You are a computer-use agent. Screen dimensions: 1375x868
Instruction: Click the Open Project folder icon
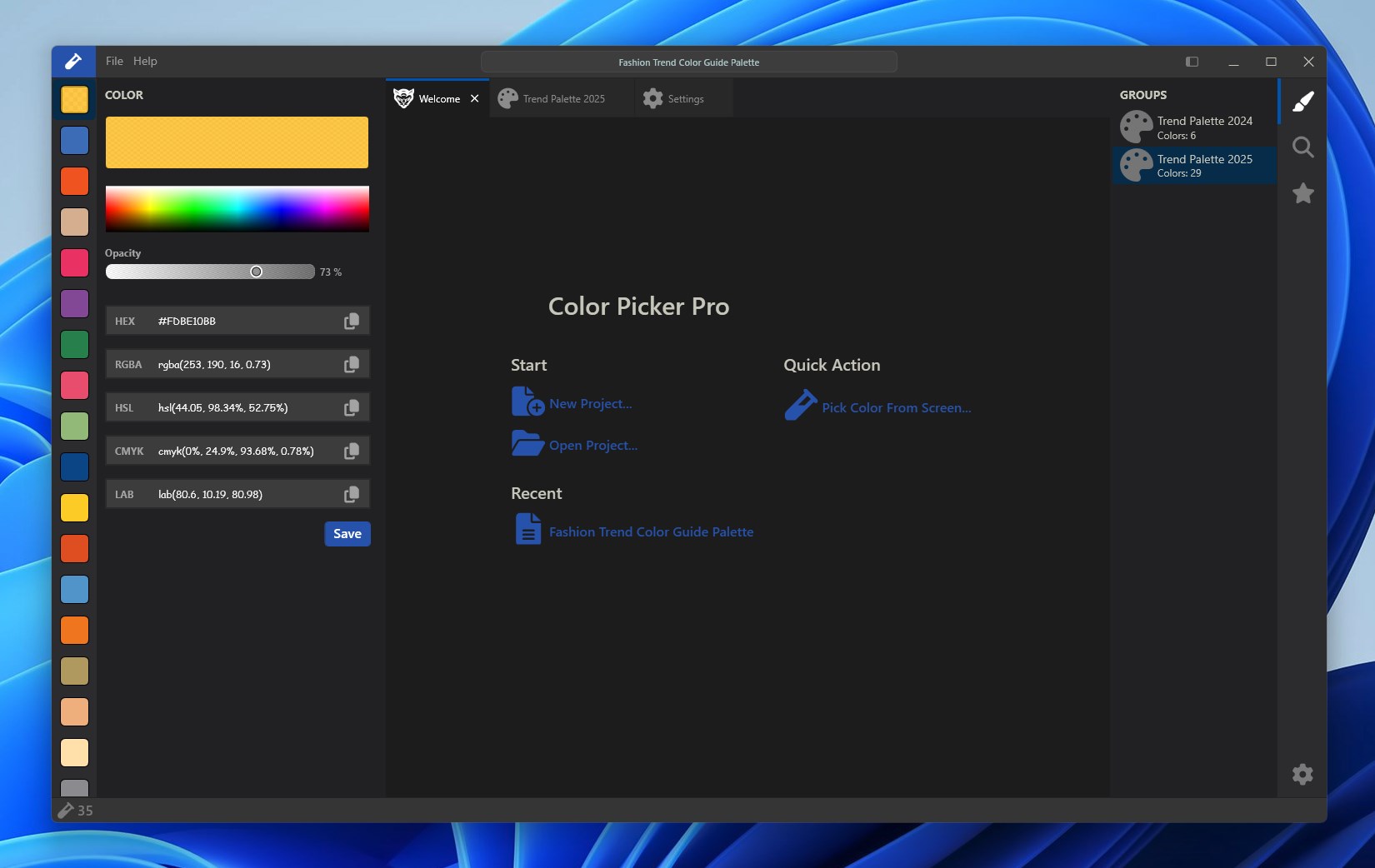coord(527,443)
